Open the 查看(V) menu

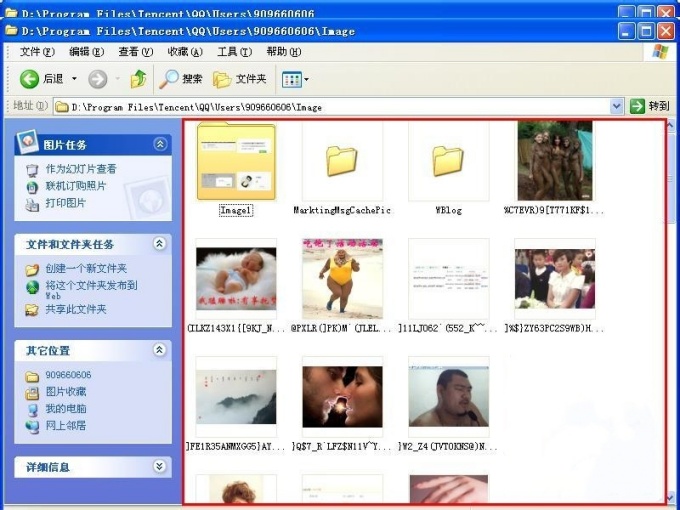(x=136, y=52)
